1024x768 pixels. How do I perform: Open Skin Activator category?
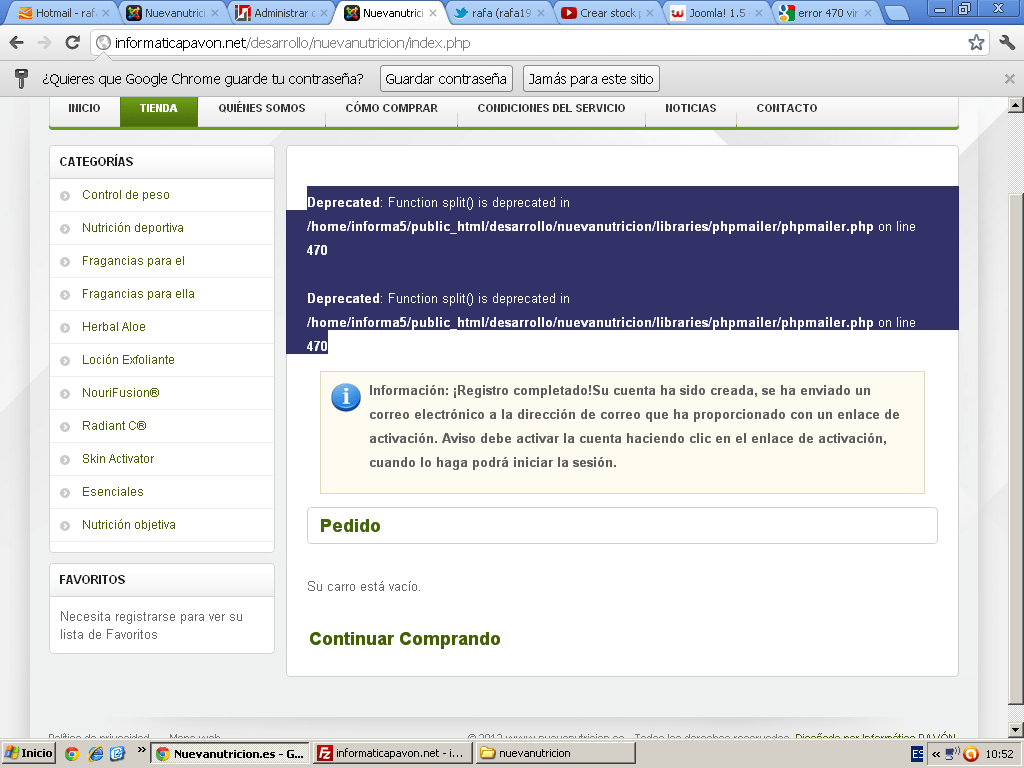coord(118,459)
